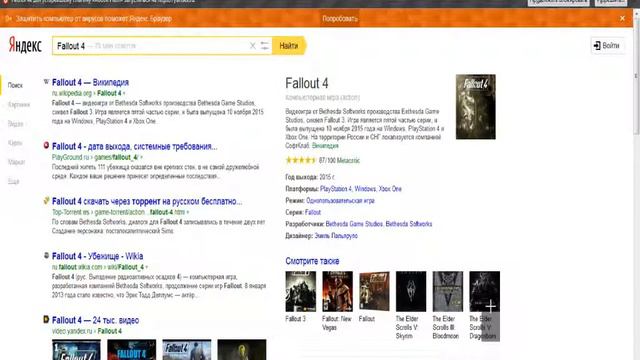Expand arrow after Top-Torrent URL
This screenshot has height=360, width=640.
point(187,212)
